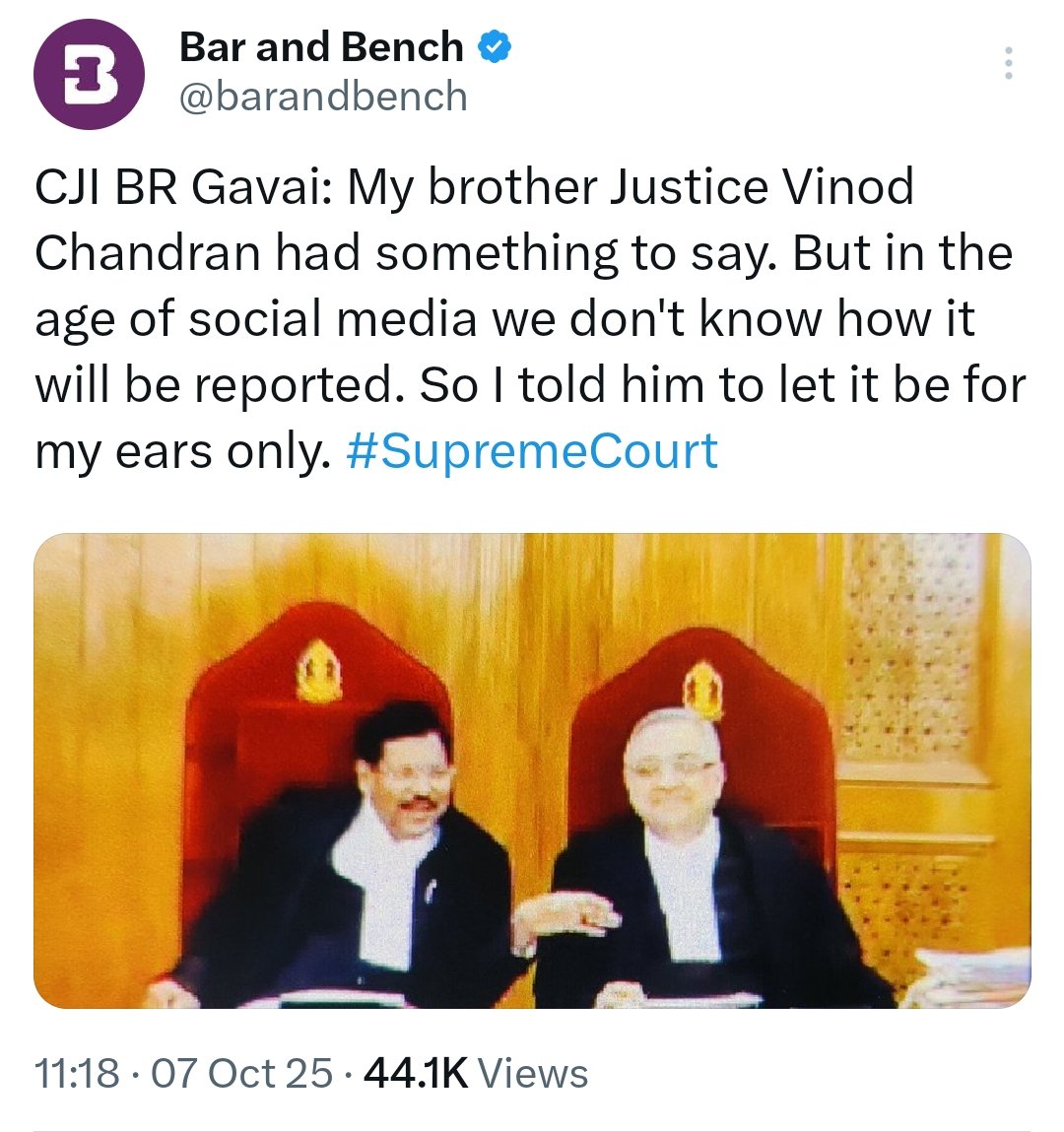Screen dimensions: 1064x1132
Task: Open the Bar and Bench display name
Action: tap(321, 47)
